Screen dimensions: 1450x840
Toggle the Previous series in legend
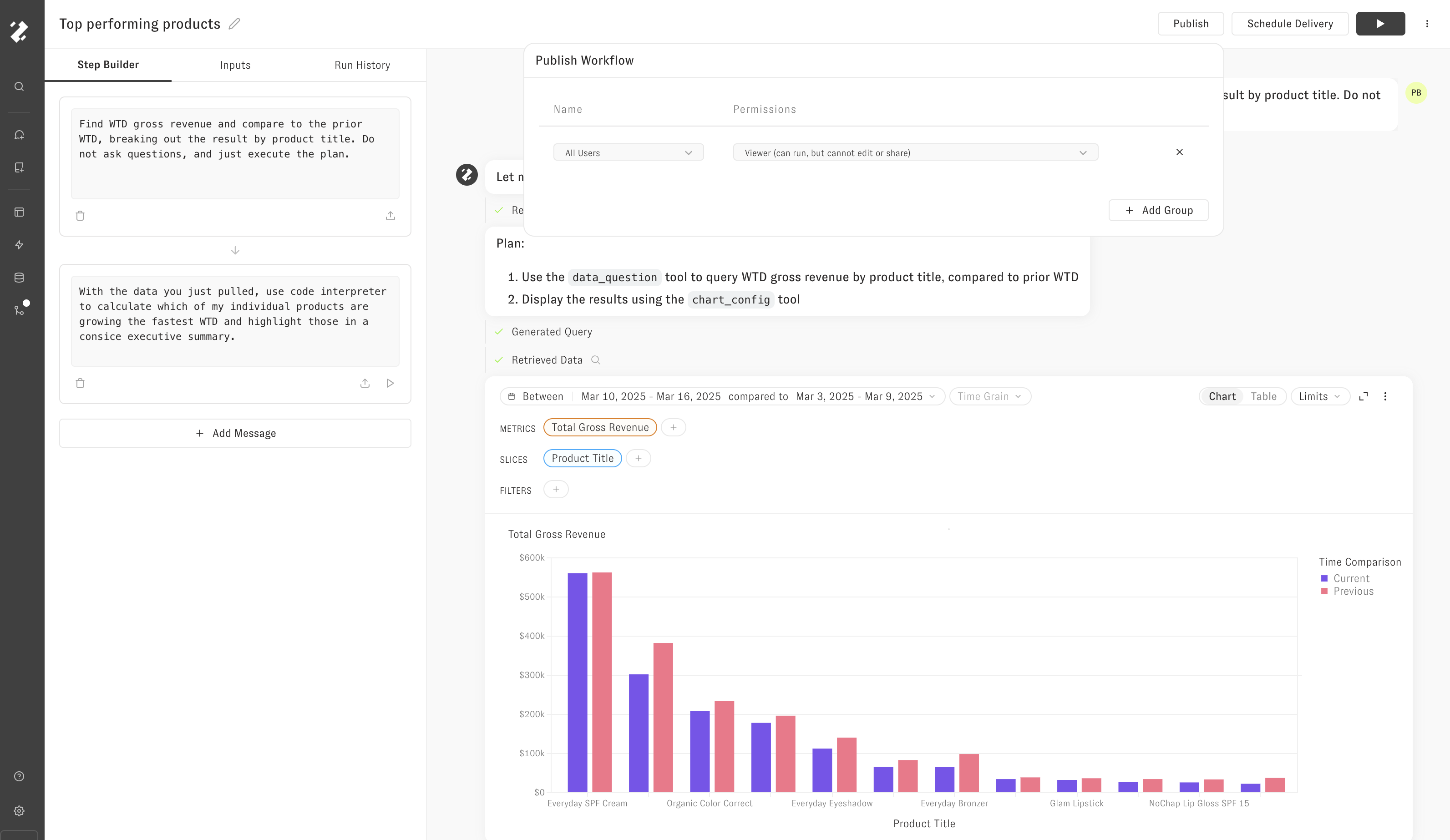pyautogui.click(x=1347, y=592)
